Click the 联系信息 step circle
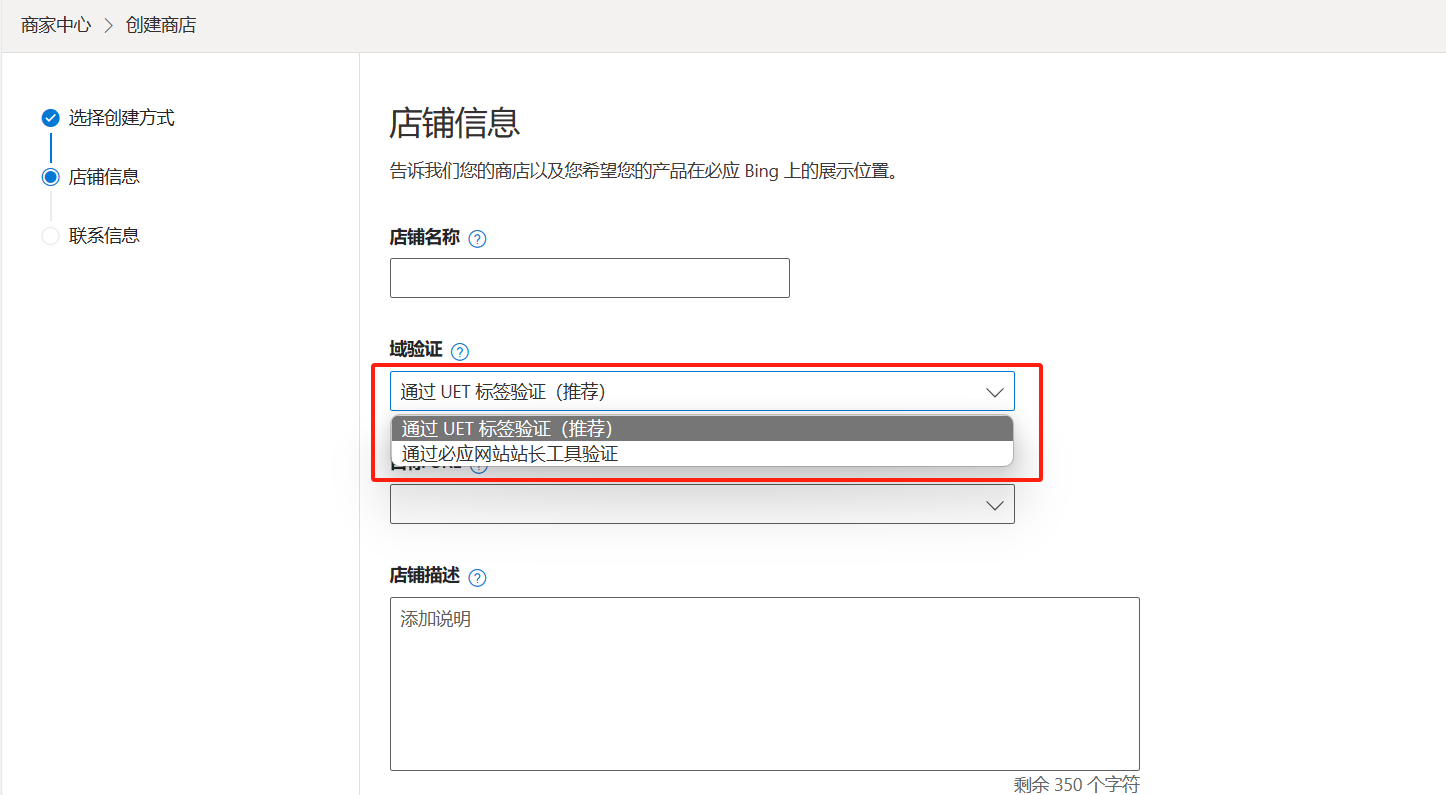 (x=50, y=236)
